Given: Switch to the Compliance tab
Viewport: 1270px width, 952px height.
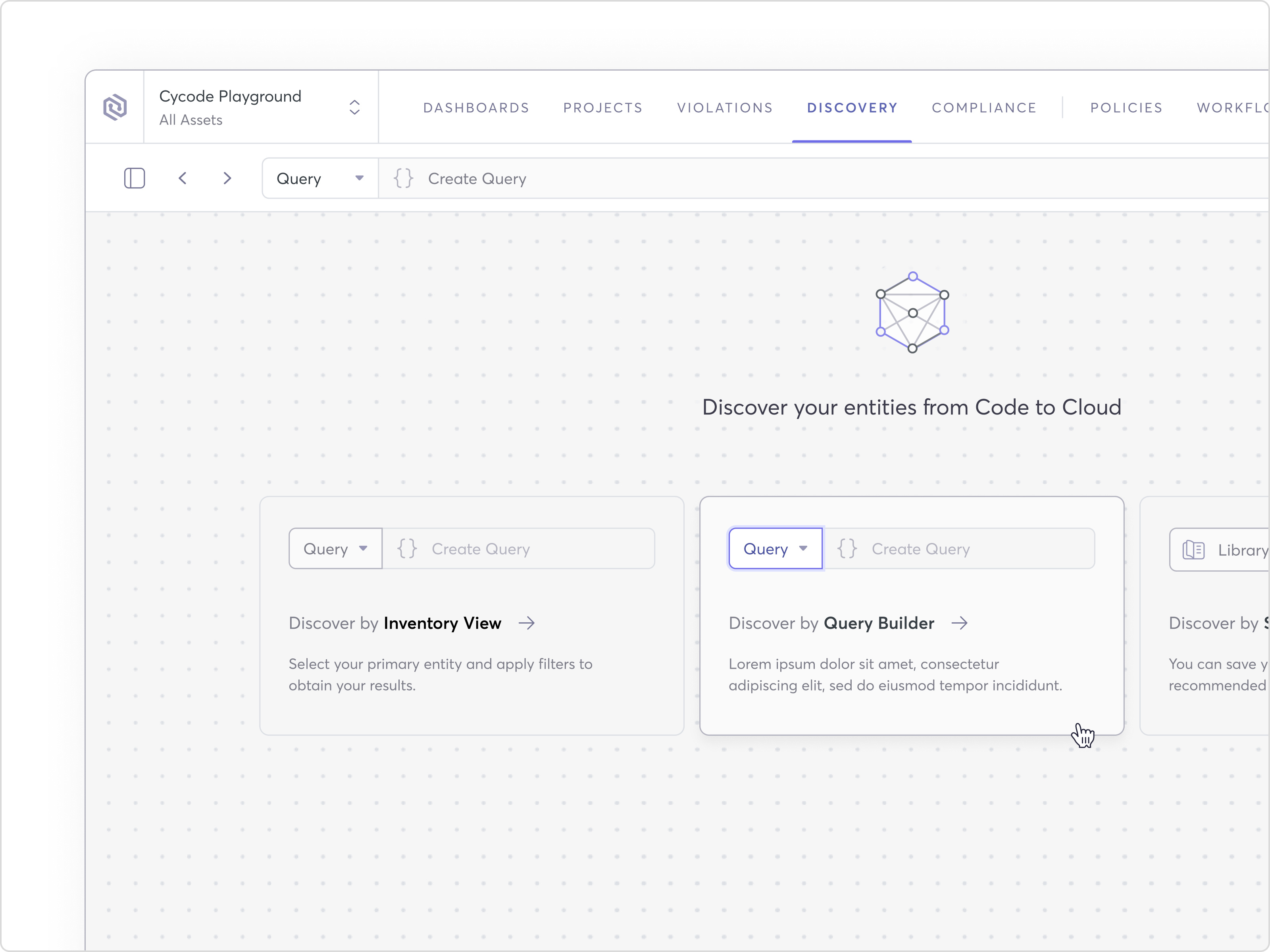Looking at the screenshot, I should [984, 108].
